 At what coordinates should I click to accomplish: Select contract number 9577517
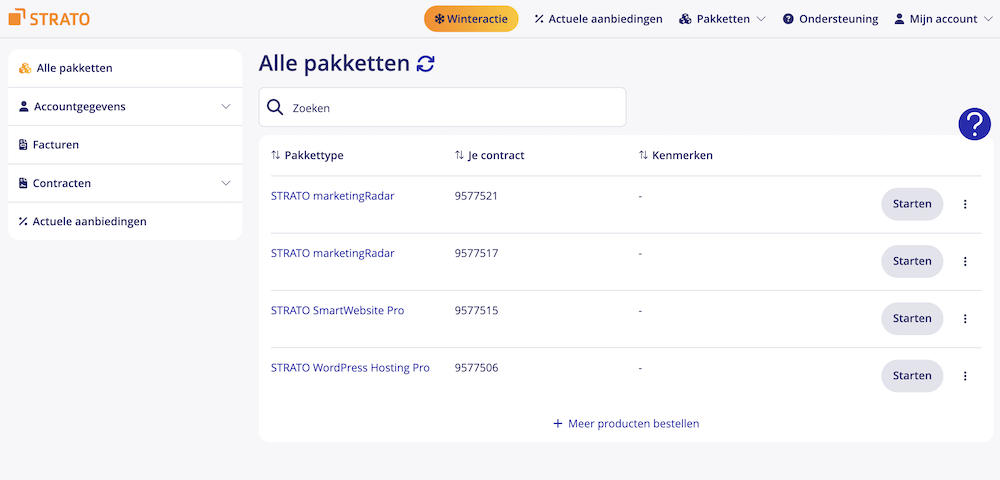(x=476, y=254)
